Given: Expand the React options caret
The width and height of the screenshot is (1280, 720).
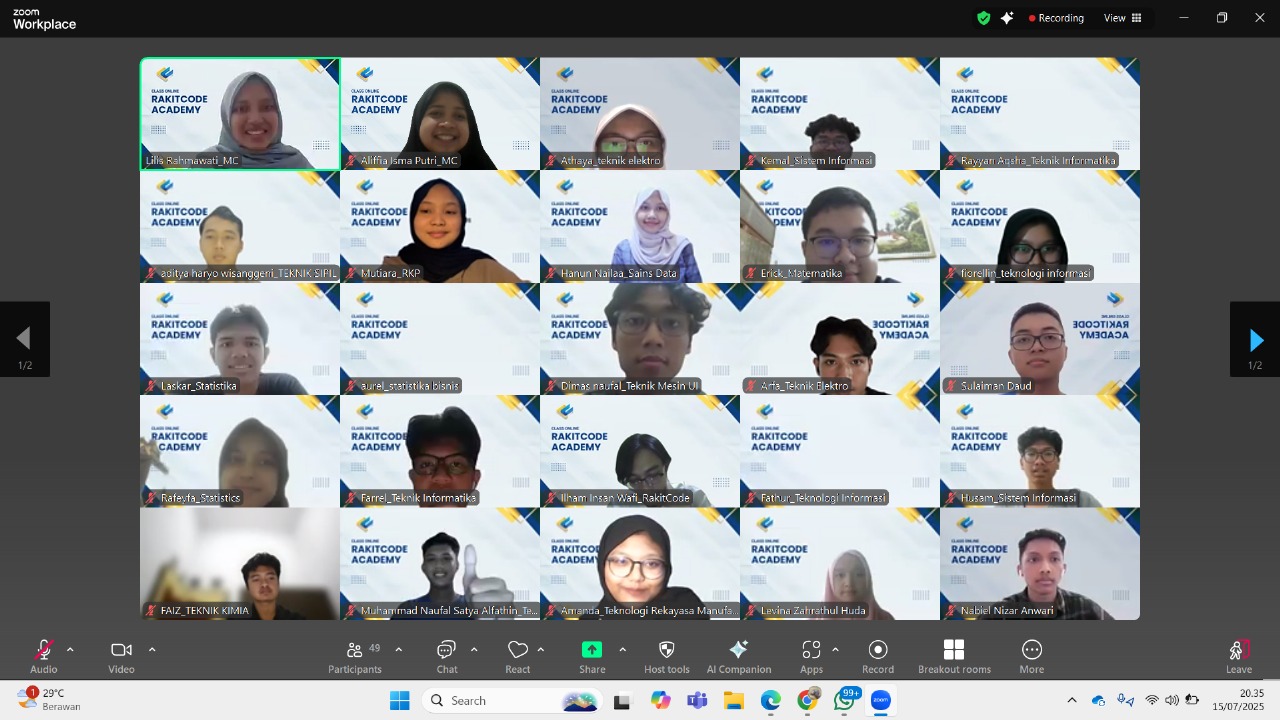Looking at the screenshot, I should point(541,650).
